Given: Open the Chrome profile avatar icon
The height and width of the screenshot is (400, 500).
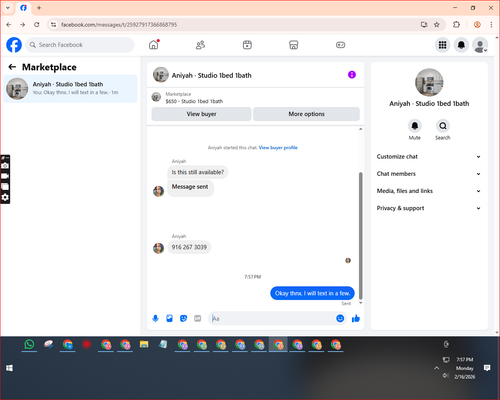Looking at the screenshot, I should tap(477, 24).
